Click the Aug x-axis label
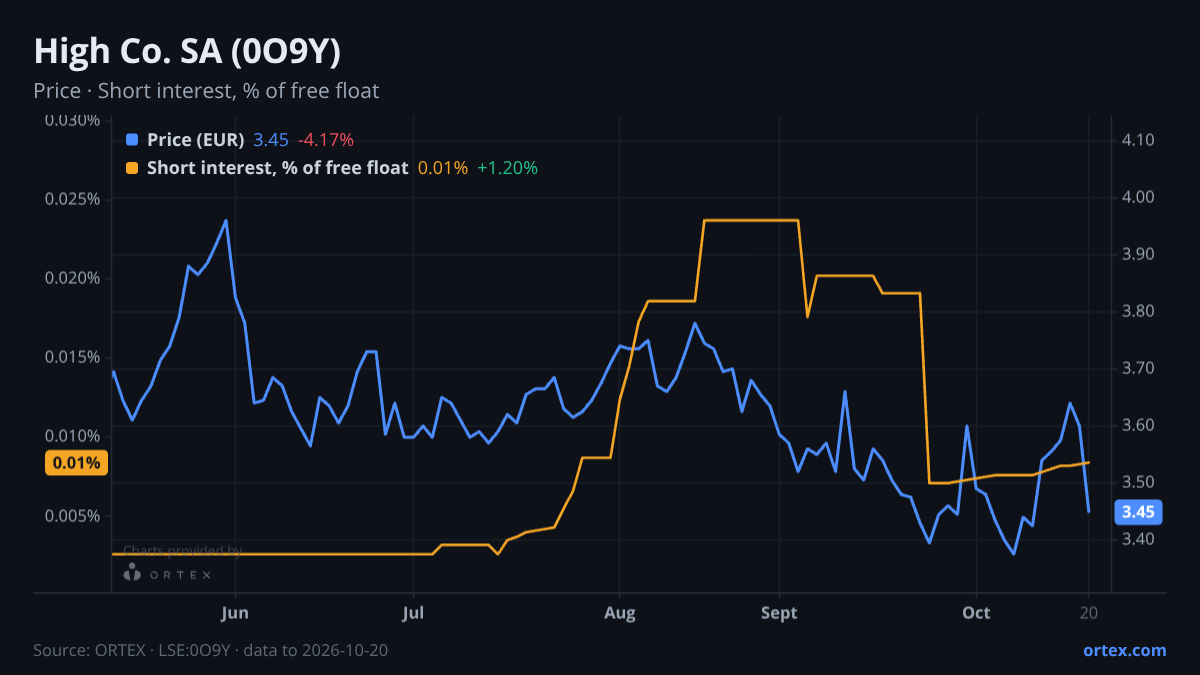This screenshot has height=675, width=1200. 620,612
